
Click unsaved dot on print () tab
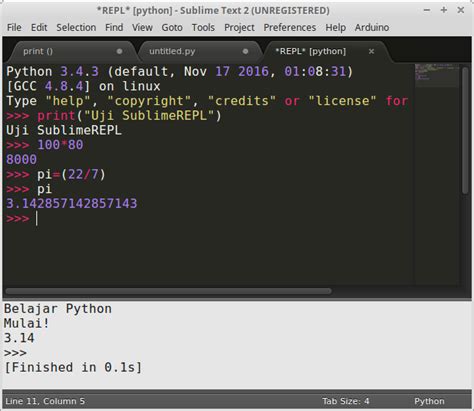point(119,51)
